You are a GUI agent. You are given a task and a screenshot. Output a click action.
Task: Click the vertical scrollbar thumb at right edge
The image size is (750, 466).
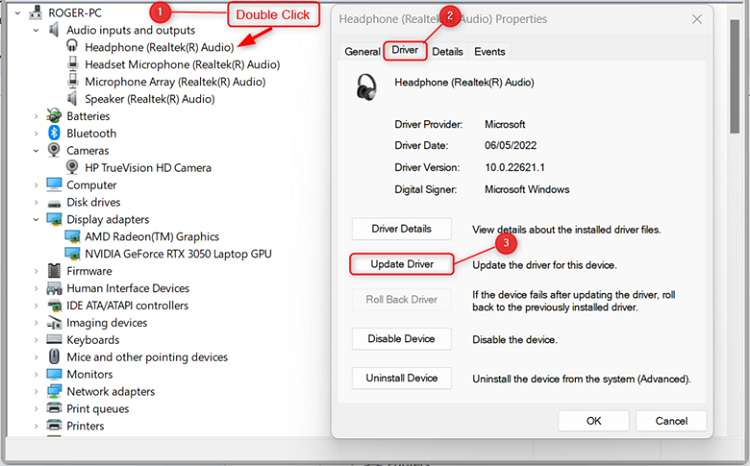(x=735, y=77)
